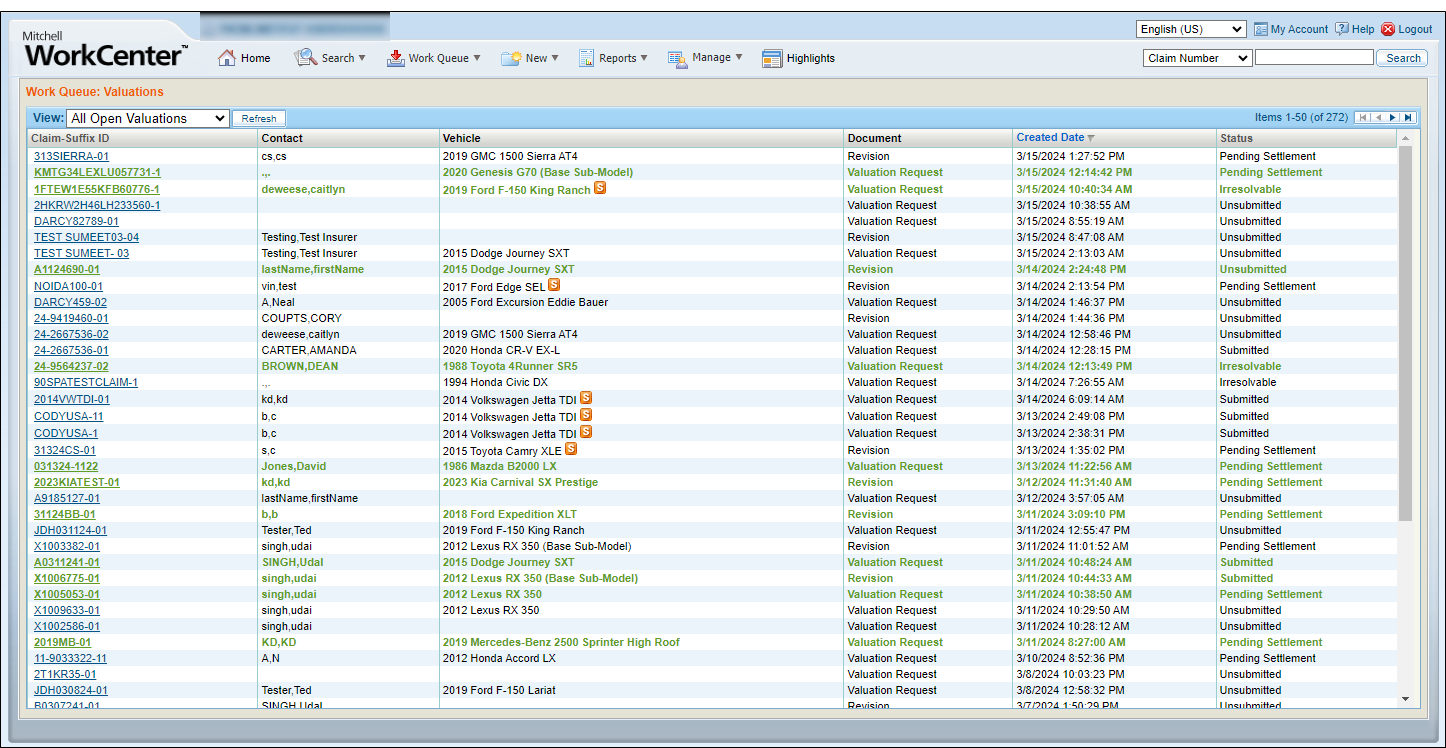Go to the previous page of items

(1378, 118)
